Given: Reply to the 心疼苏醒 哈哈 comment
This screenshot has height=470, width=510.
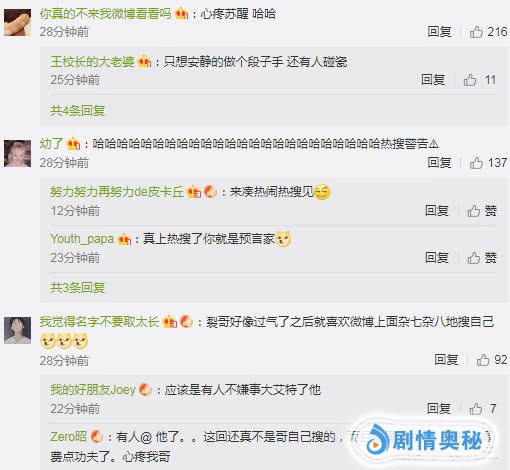Looking at the screenshot, I should [x=439, y=32].
